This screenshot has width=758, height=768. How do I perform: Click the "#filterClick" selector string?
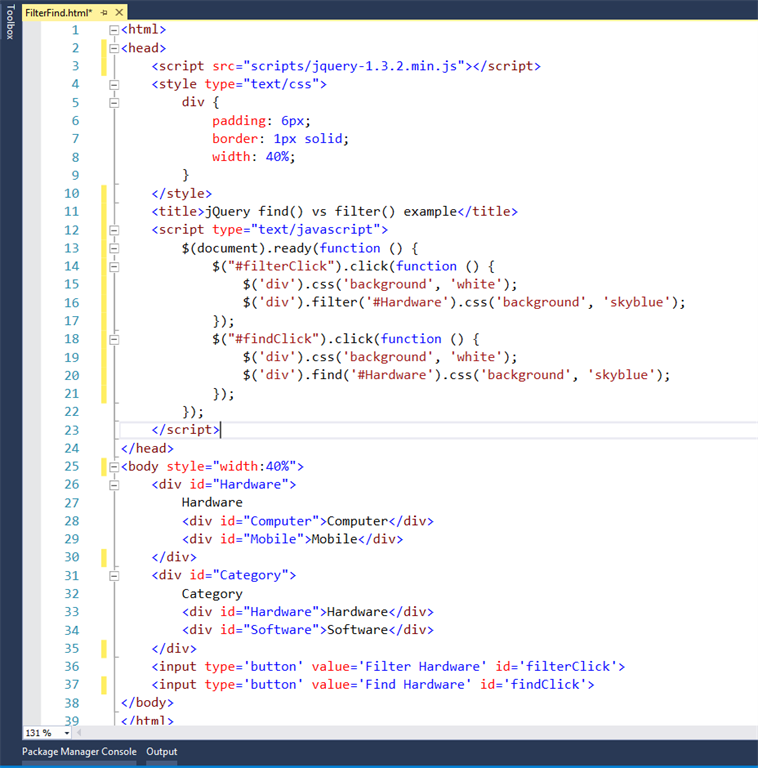click(x=281, y=266)
